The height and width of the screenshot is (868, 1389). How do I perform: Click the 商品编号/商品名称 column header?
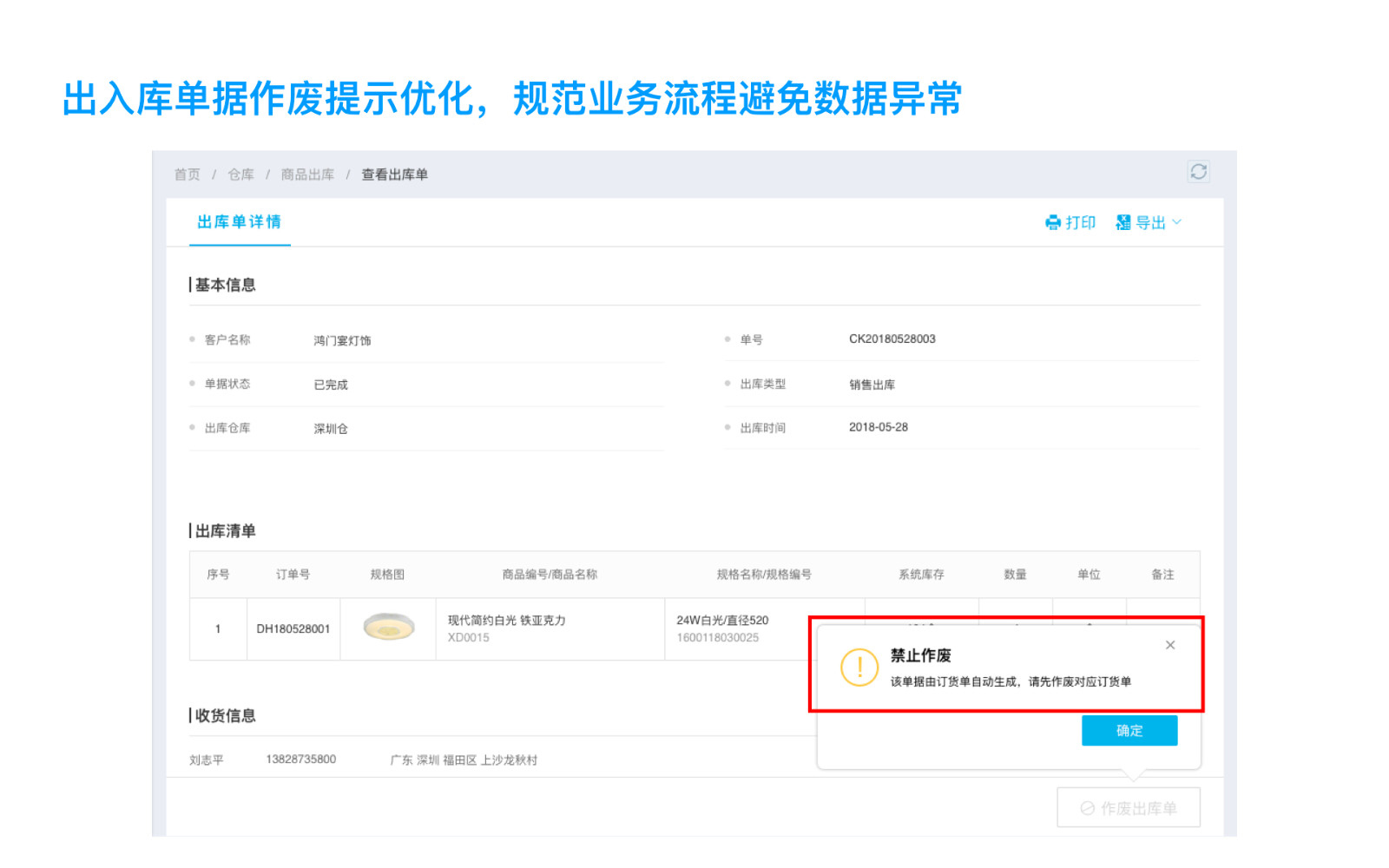[550, 575]
